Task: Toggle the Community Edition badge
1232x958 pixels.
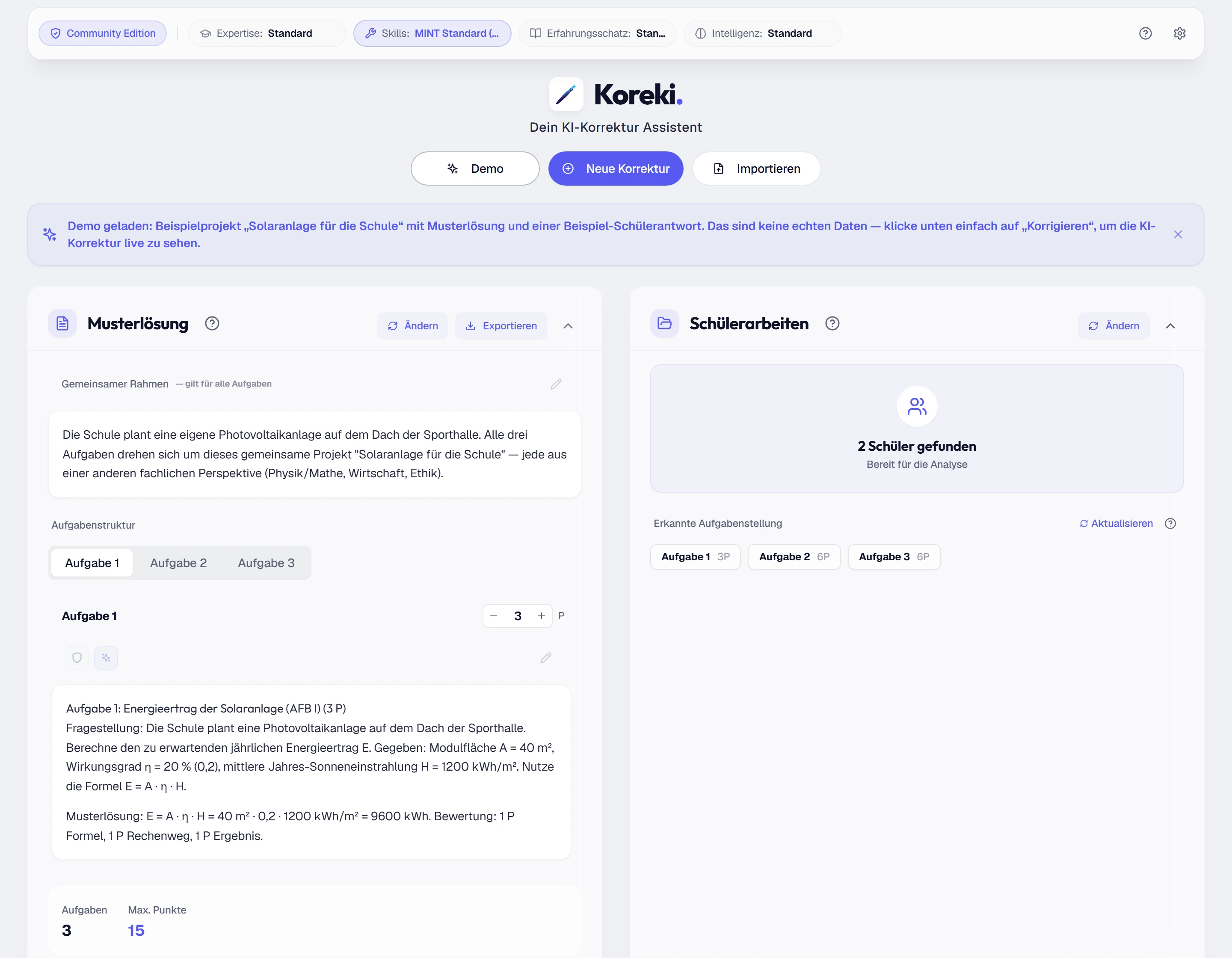Action: tap(103, 33)
